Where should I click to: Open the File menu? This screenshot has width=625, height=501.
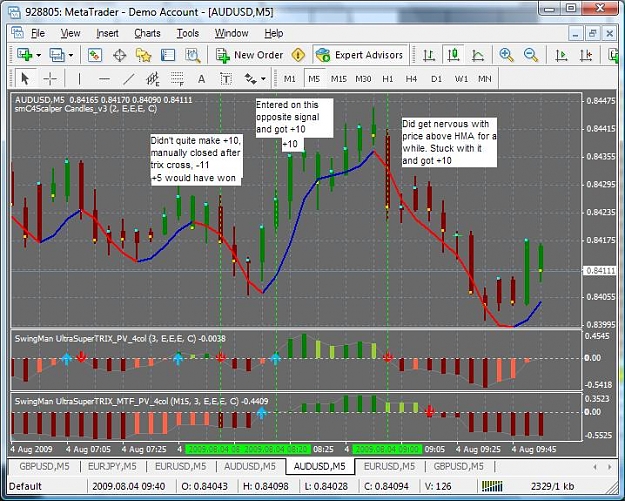(38, 33)
